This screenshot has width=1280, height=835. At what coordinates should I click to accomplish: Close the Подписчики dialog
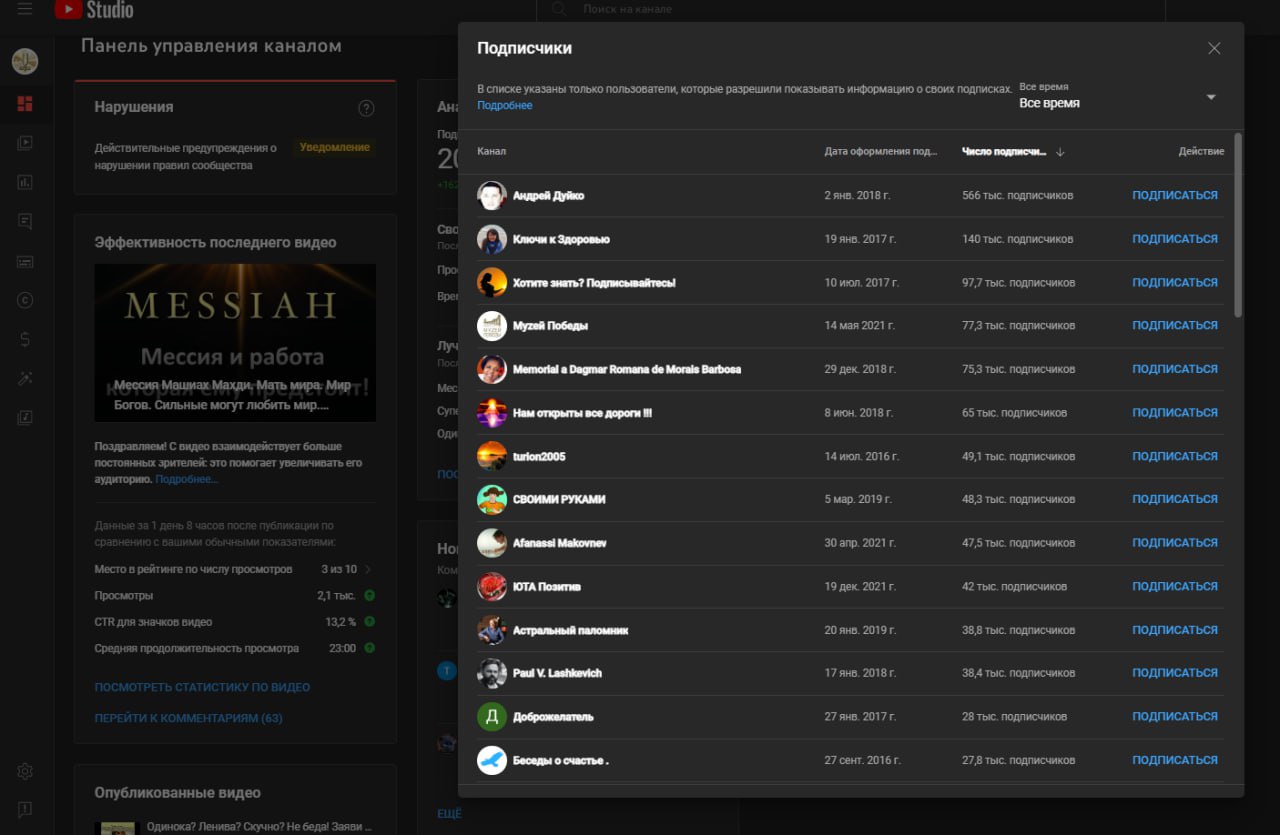coord(1214,48)
